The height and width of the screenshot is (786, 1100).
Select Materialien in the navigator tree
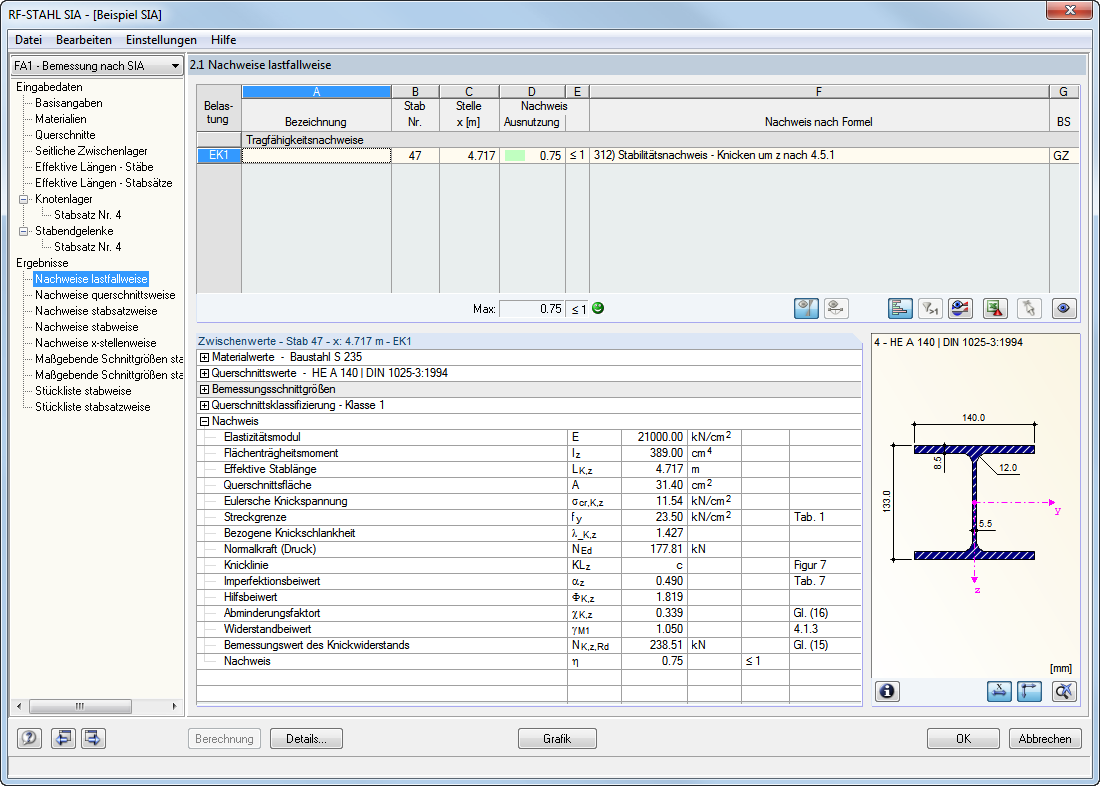point(61,119)
